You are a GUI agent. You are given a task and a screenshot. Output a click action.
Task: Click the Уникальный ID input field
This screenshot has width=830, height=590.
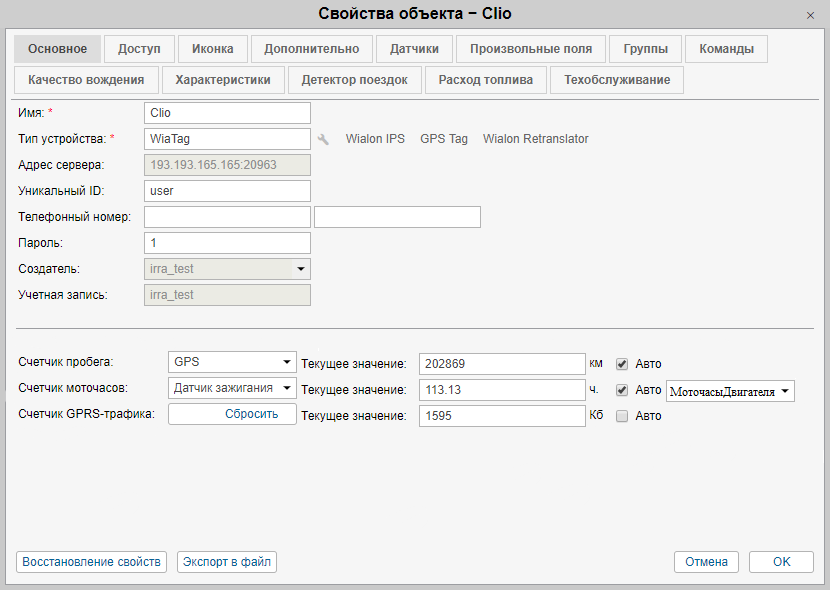pyautogui.click(x=228, y=191)
